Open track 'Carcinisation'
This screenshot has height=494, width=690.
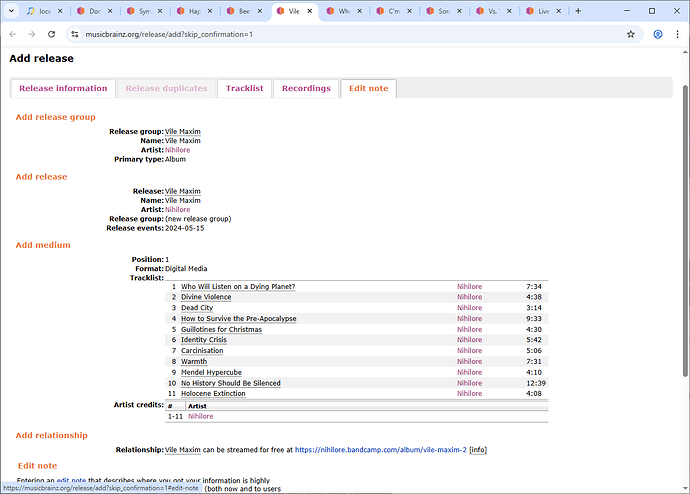202,351
